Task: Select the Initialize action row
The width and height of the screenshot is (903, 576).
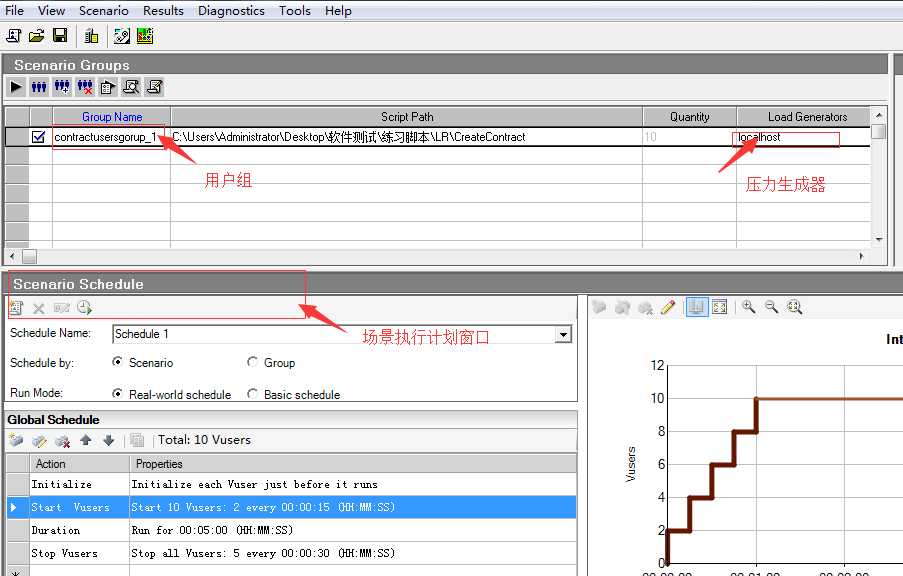Action: pos(291,484)
